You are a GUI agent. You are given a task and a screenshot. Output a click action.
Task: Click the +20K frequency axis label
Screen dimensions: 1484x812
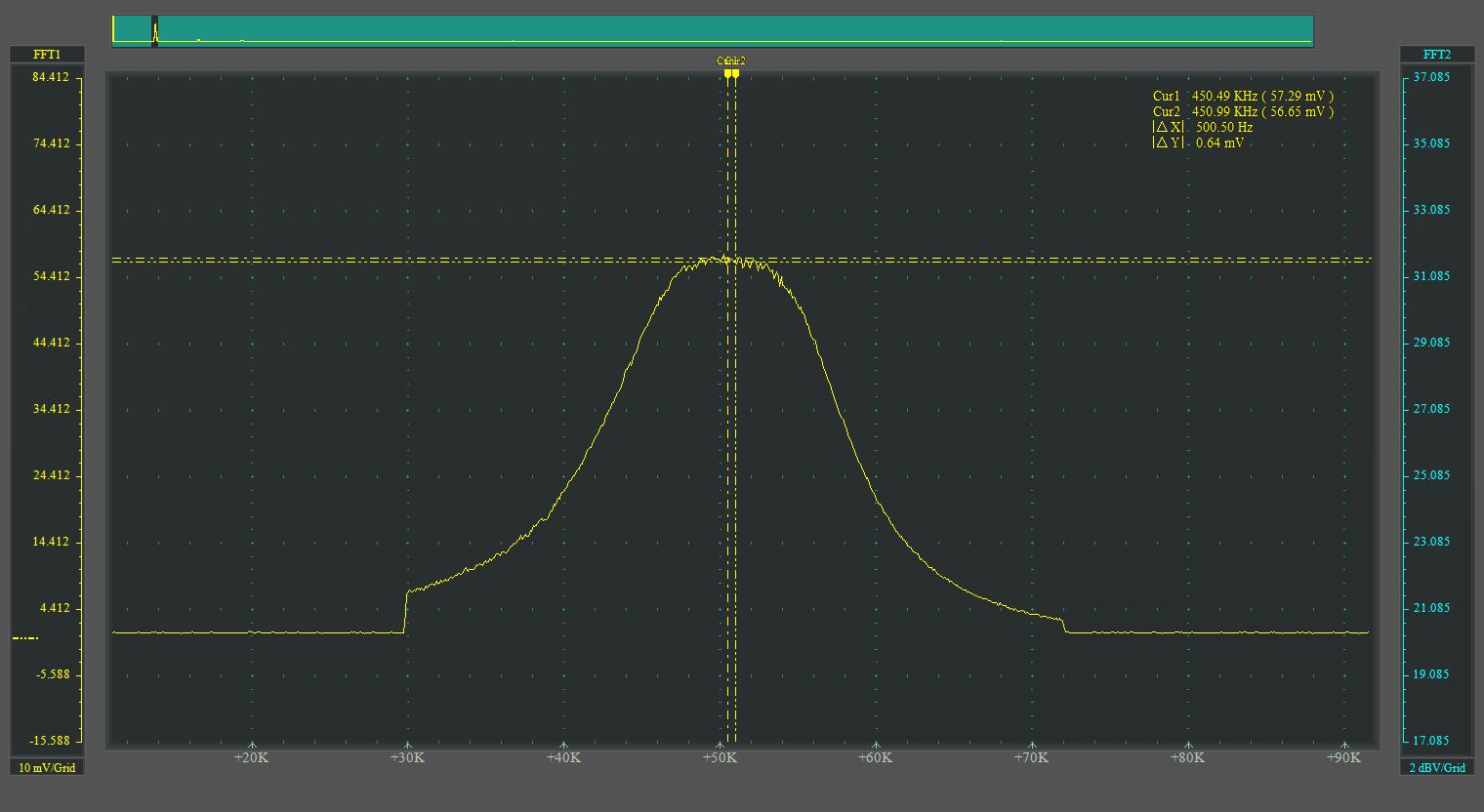coord(251,757)
